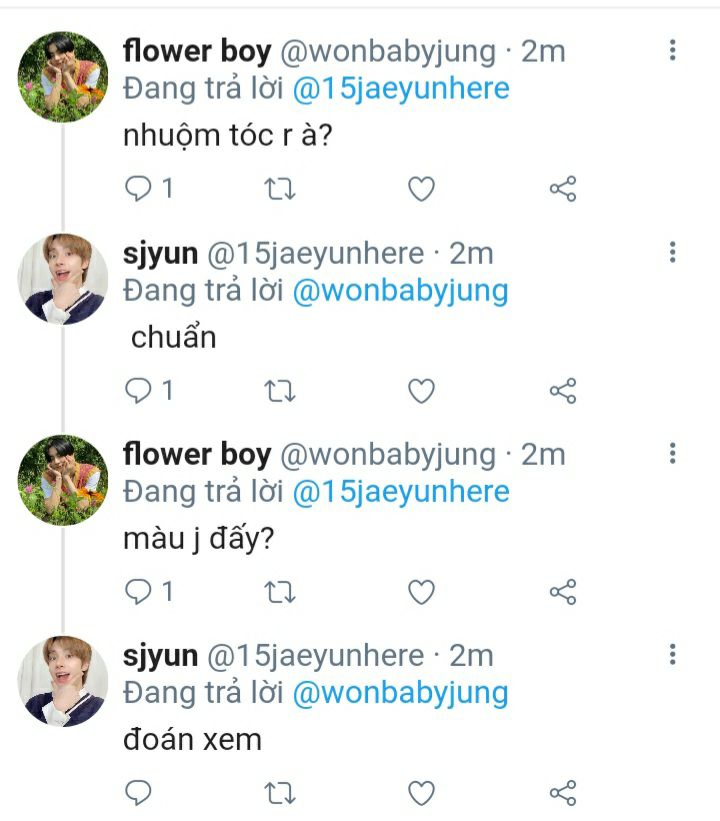
Task: Open replies on the "màu j đấy?" tweet
Action: pos(149,592)
